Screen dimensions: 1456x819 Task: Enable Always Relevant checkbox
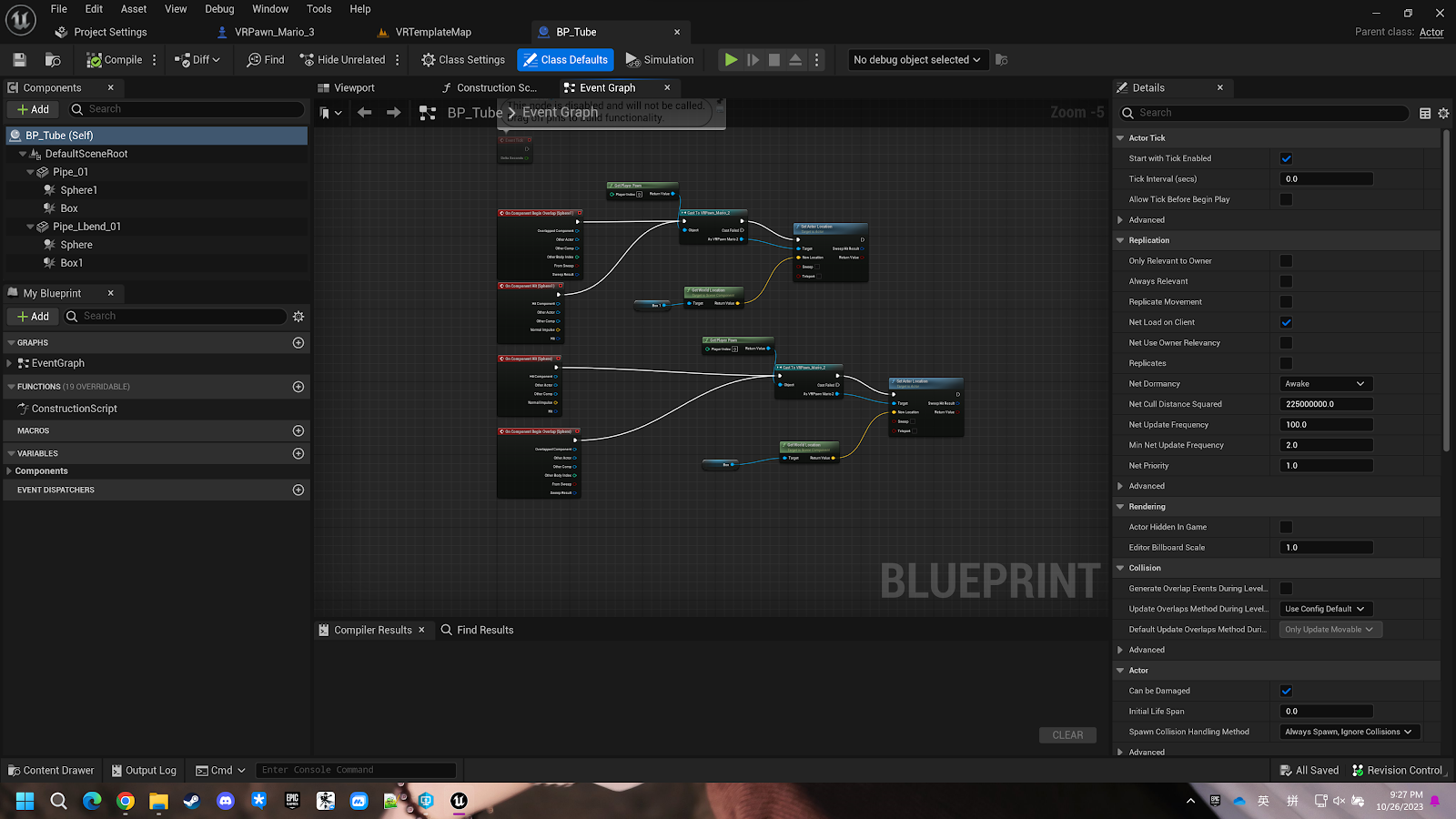click(x=1286, y=281)
